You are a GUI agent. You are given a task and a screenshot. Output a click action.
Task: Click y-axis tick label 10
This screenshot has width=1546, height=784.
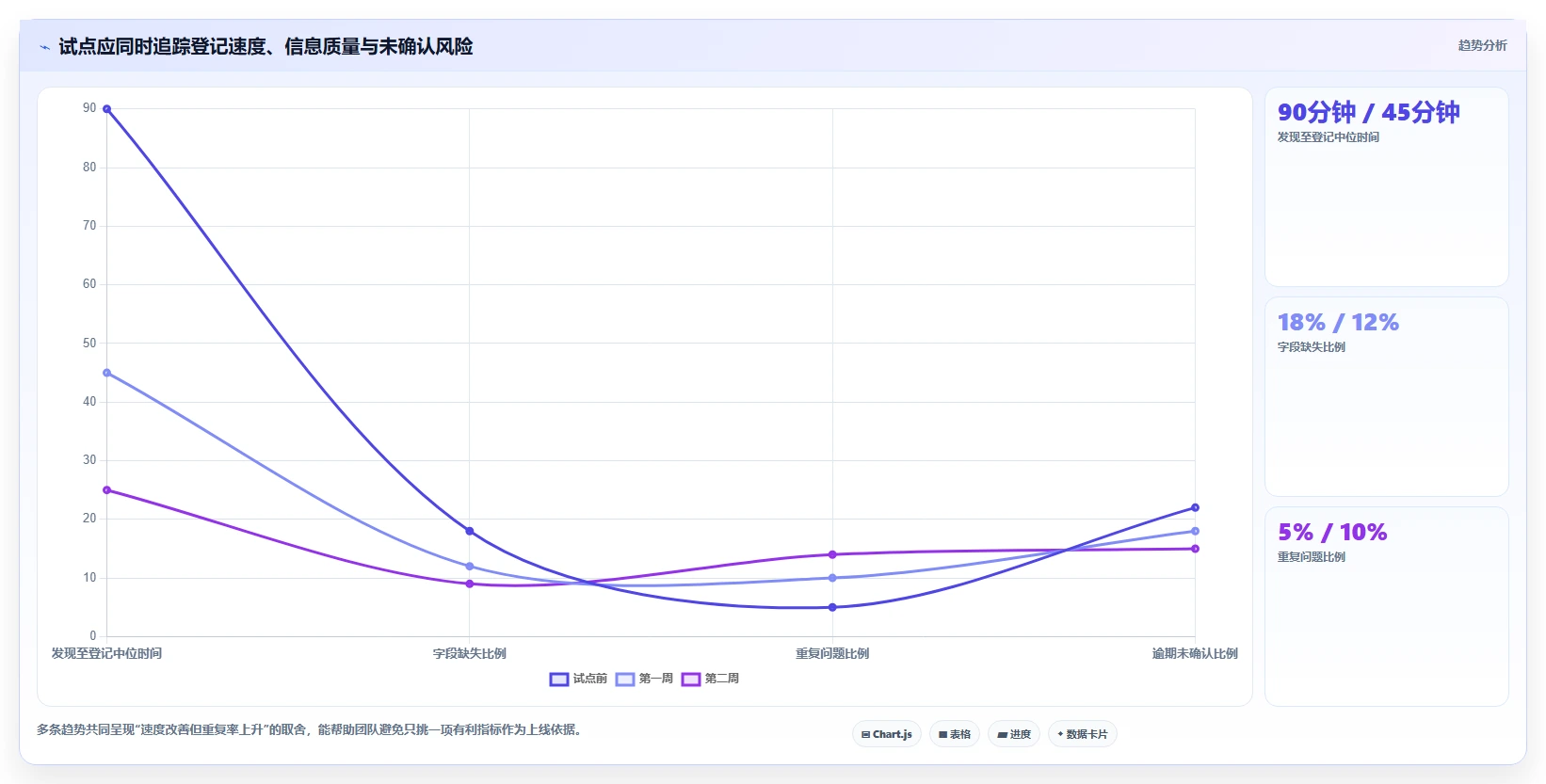click(89, 577)
